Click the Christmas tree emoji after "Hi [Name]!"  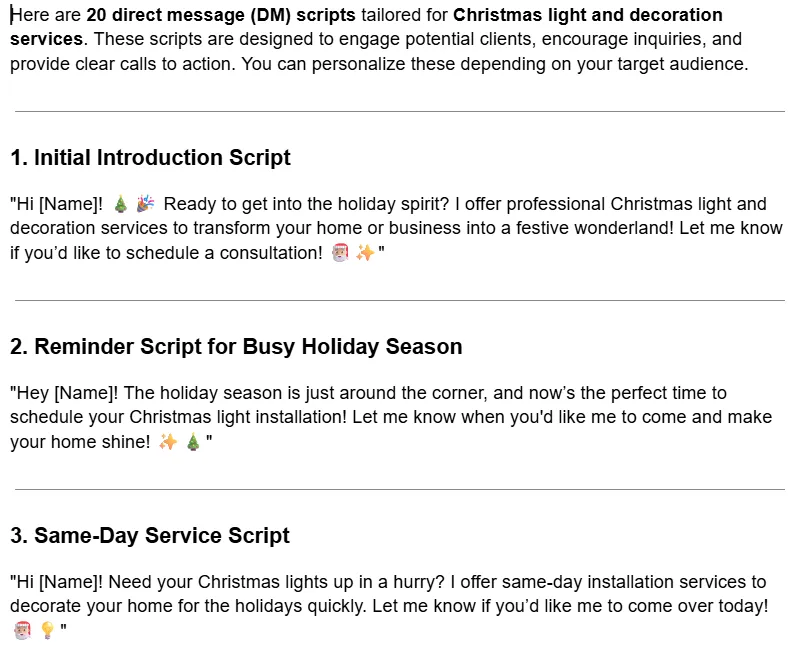coord(120,204)
